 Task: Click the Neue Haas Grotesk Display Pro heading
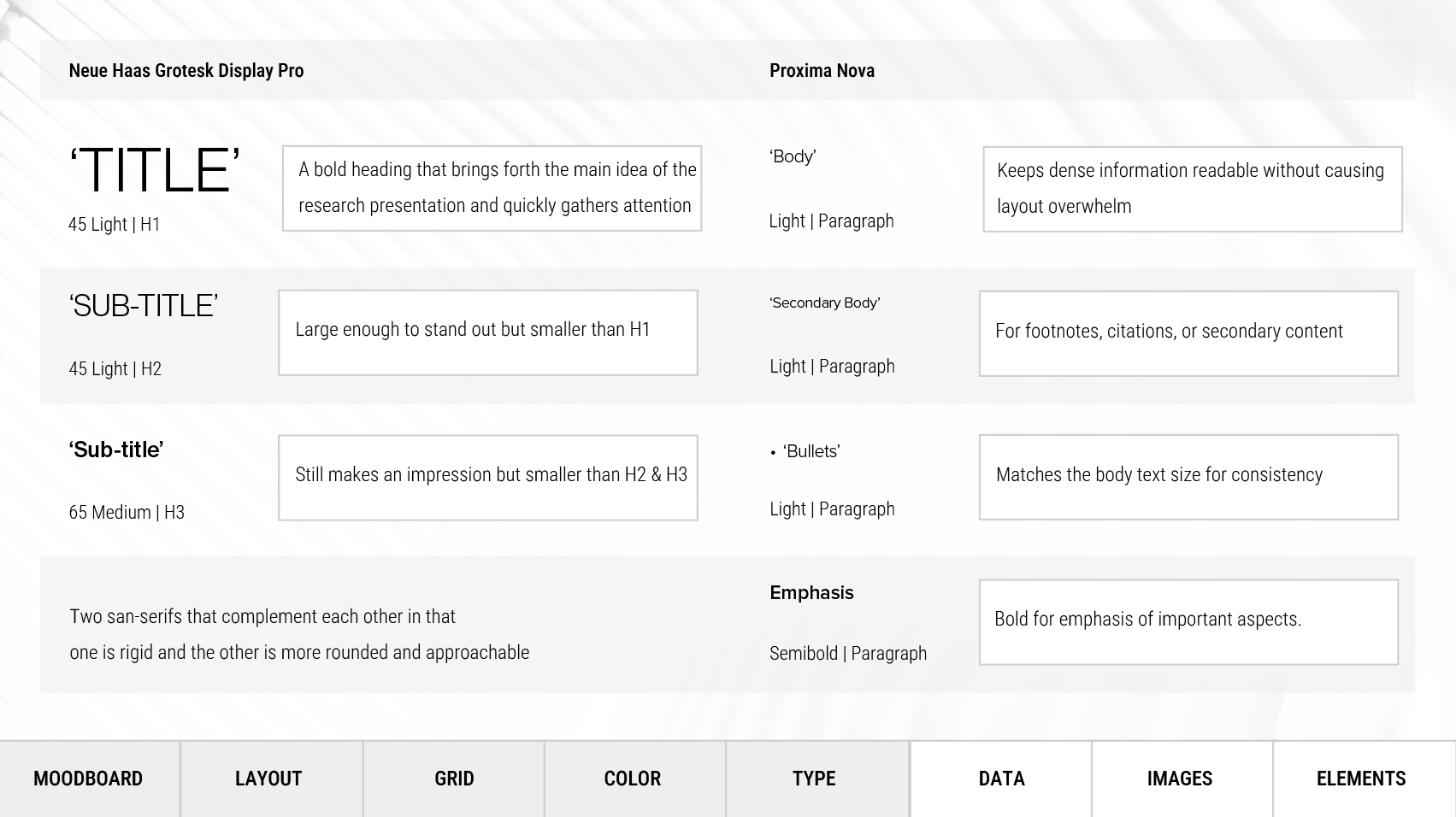186,71
